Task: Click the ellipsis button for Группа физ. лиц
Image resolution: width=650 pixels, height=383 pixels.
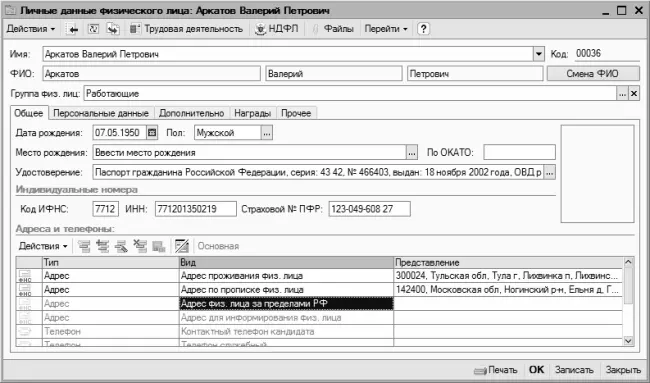Action: click(x=622, y=94)
